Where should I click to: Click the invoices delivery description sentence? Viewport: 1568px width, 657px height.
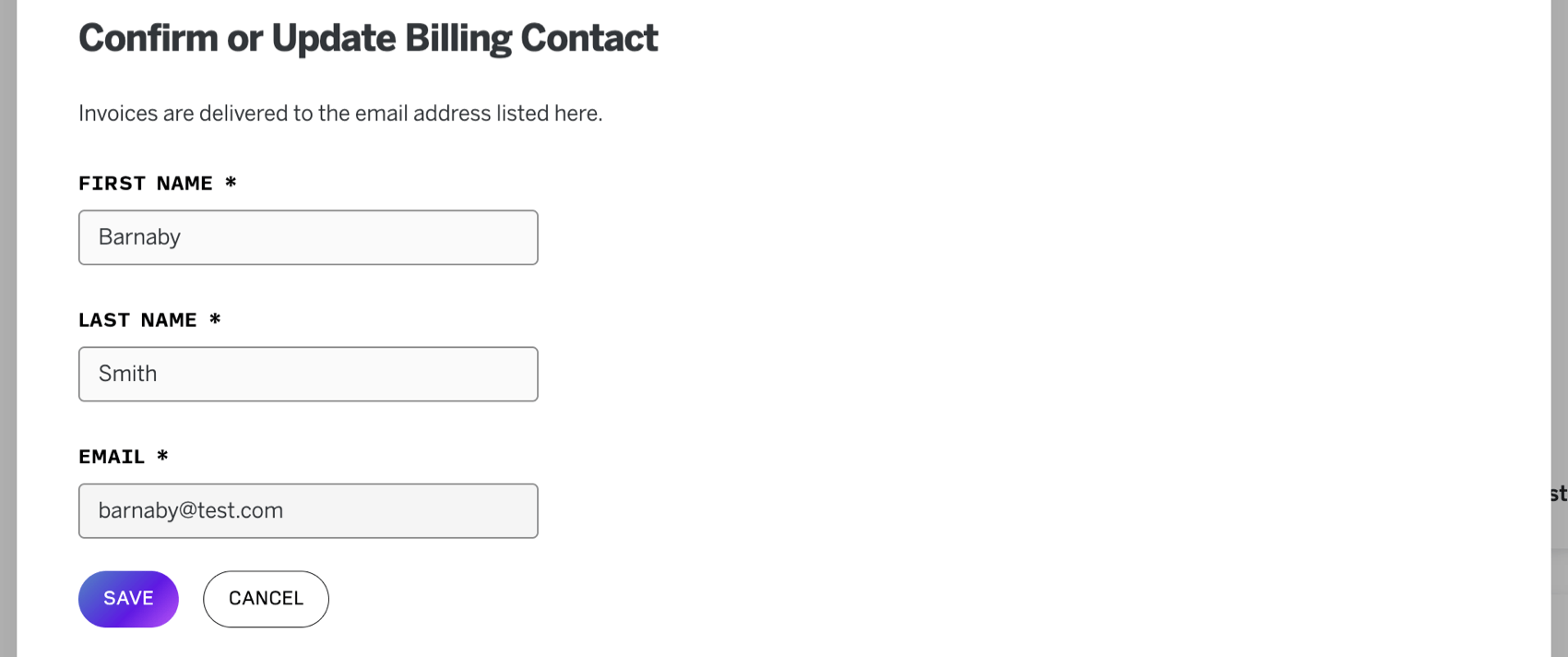340,113
